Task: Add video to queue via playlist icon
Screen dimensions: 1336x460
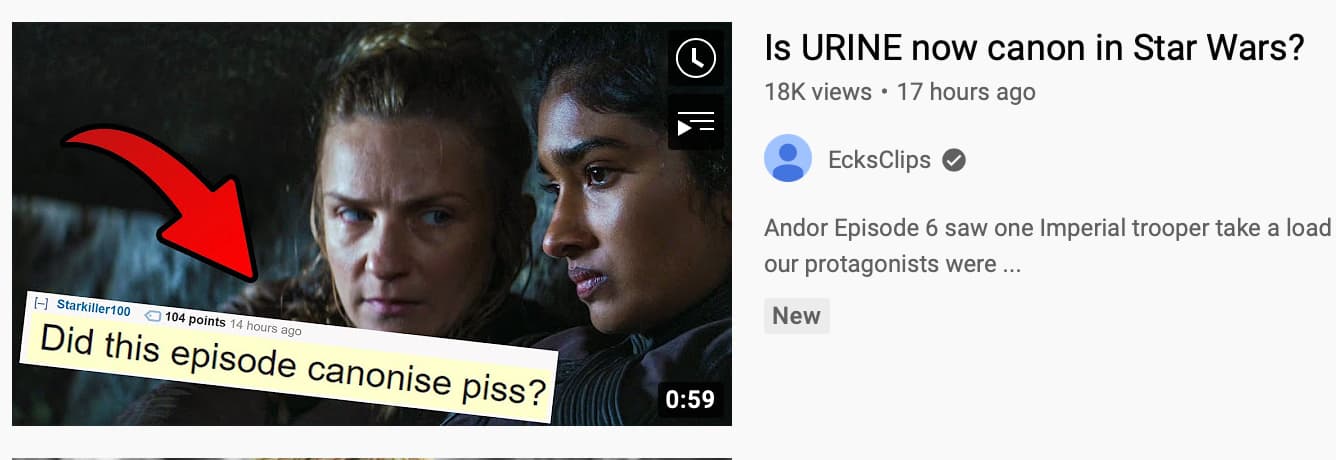Action: [x=696, y=124]
